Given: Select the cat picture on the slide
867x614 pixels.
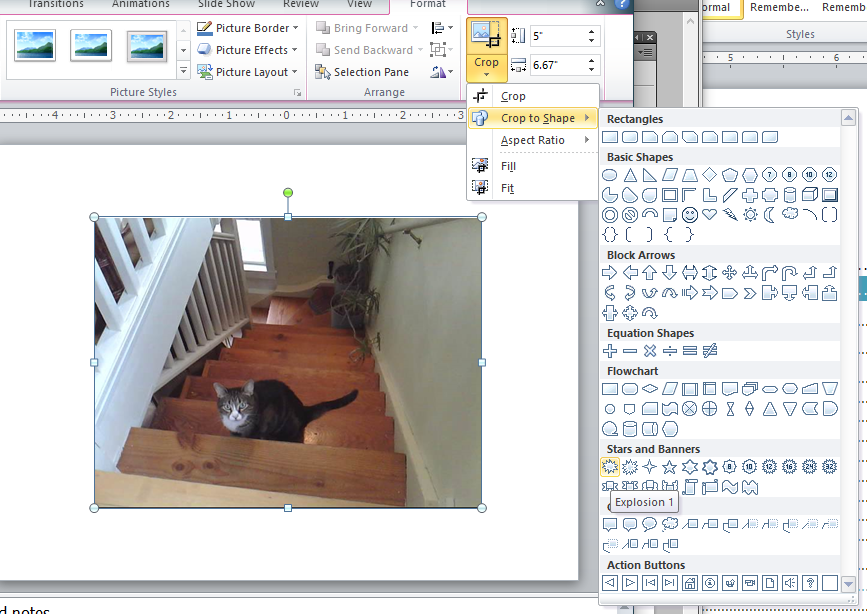Looking at the screenshot, I should (288, 362).
